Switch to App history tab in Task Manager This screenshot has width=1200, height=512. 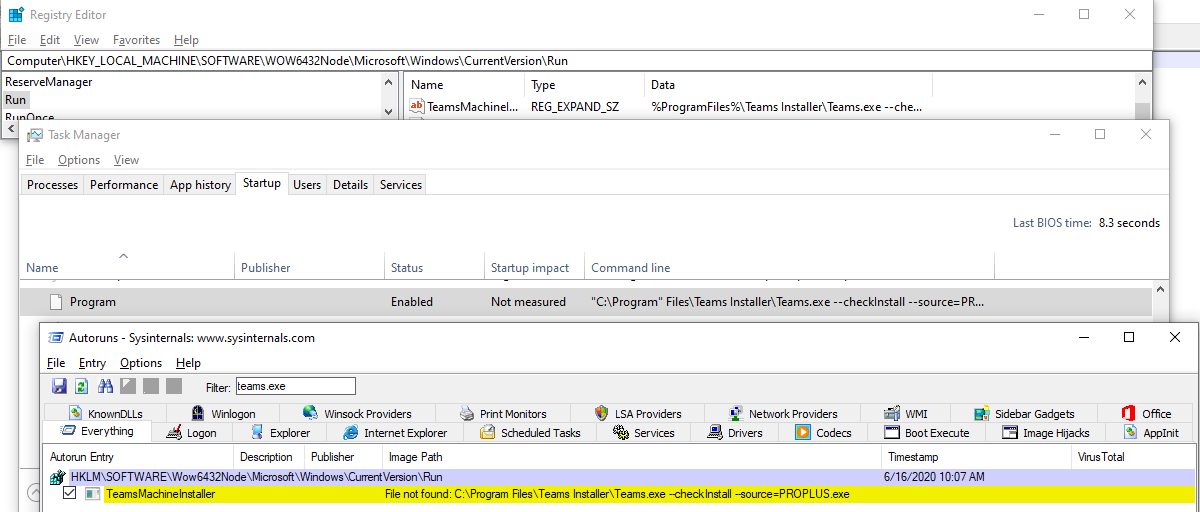click(x=200, y=185)
